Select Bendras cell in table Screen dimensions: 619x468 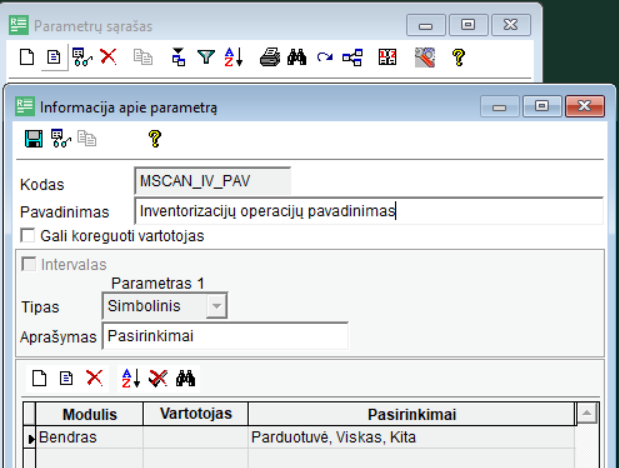click(90, 437)
